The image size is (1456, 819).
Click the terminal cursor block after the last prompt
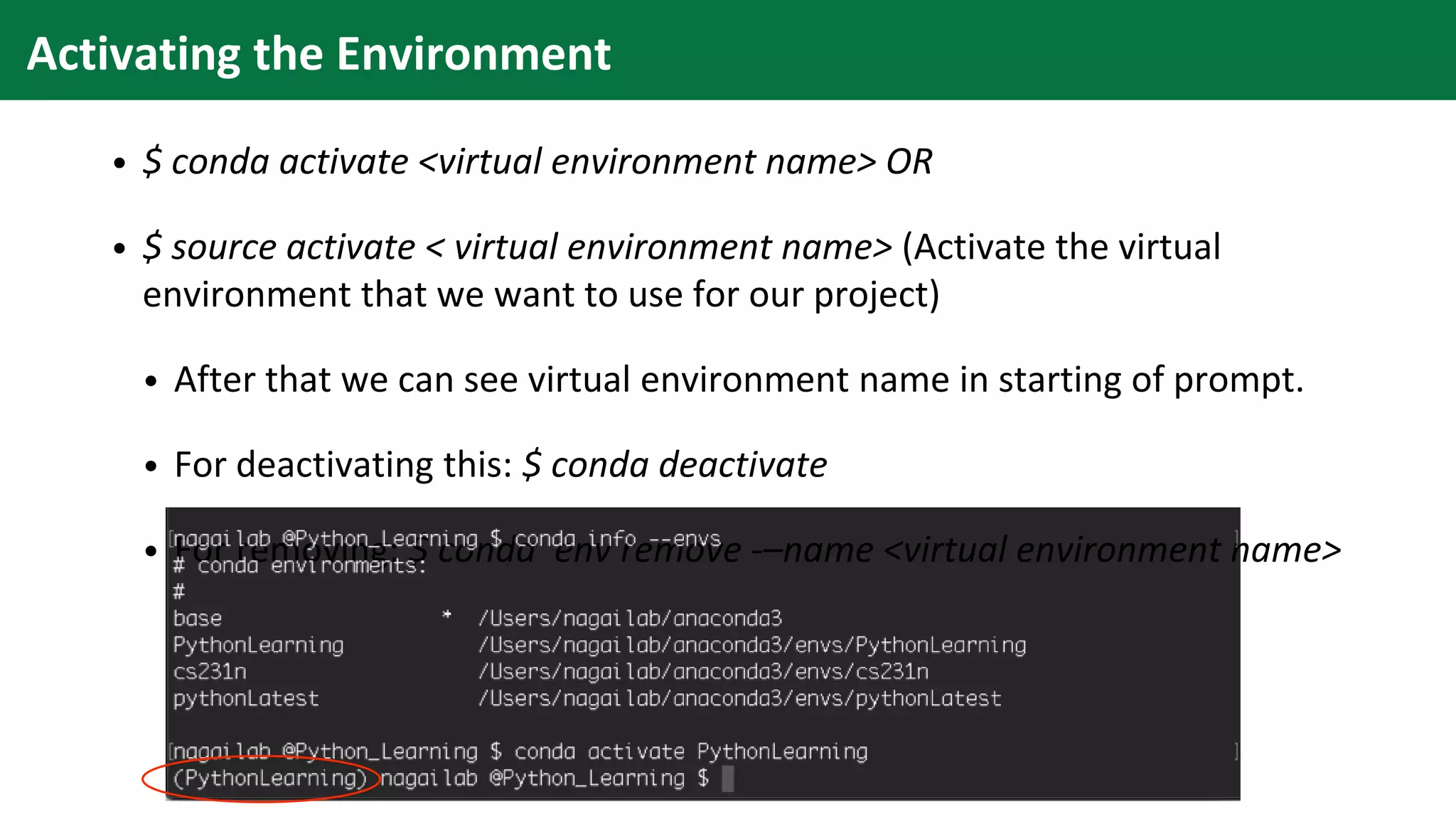pyautogui.click(x=727, y=778)
